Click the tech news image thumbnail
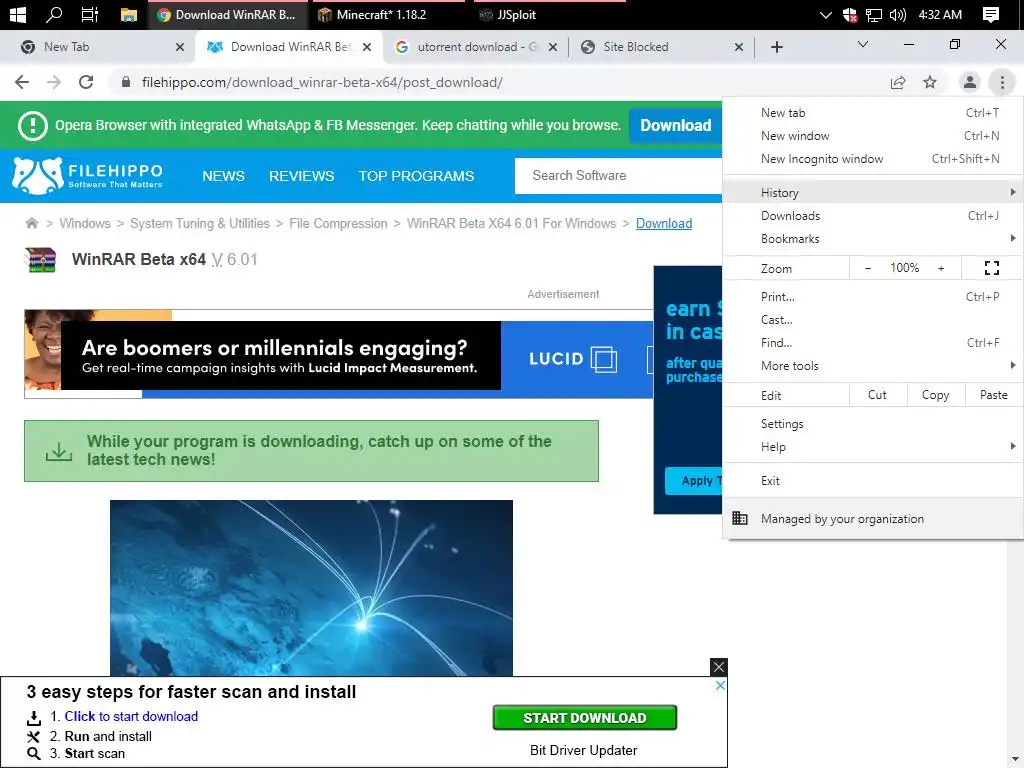The height and width of the screenshot is (768, 1024). (312, 588)
